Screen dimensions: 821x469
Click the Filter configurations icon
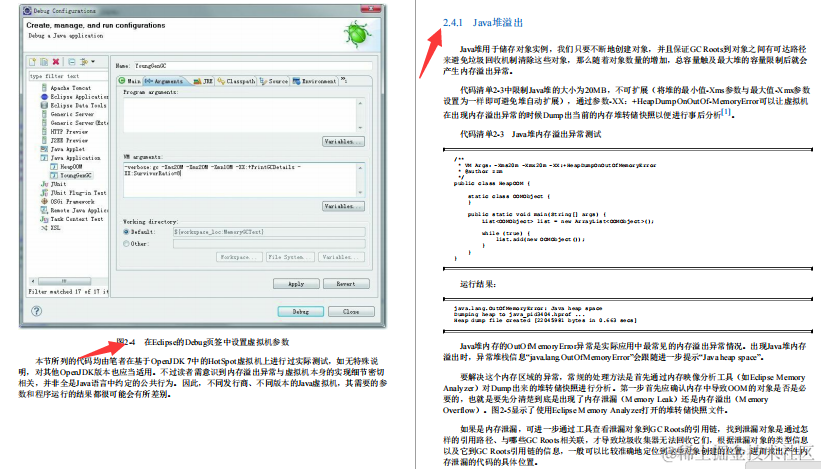click(x=84, y=62)
